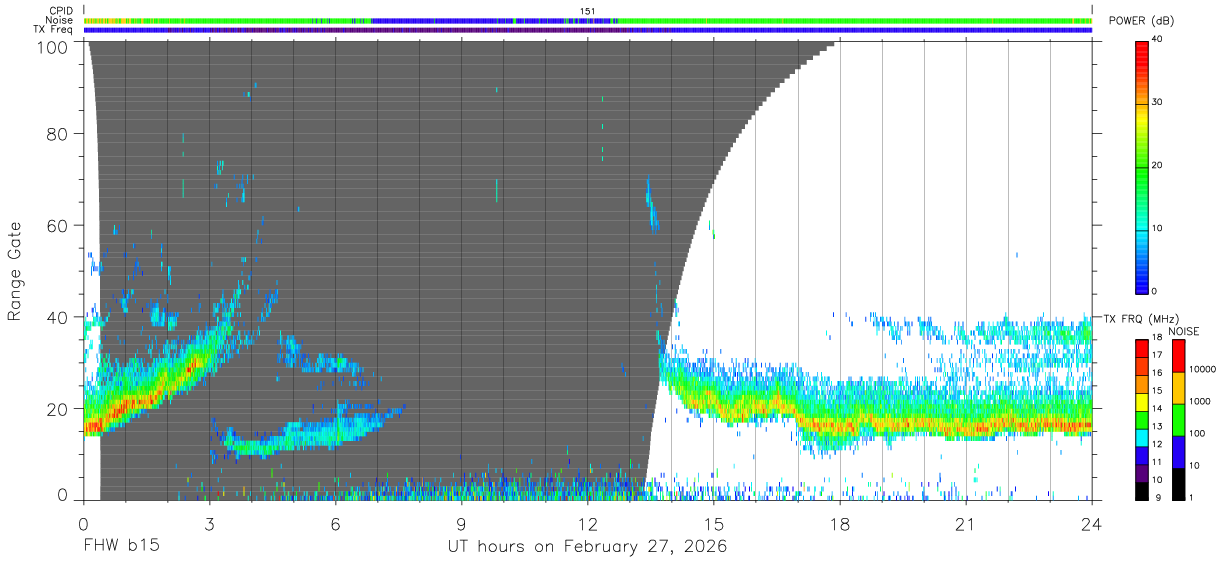Screen dimensions: 1228x567
Task: Click the NOISE colorbar
Action: click(1179, 419)
